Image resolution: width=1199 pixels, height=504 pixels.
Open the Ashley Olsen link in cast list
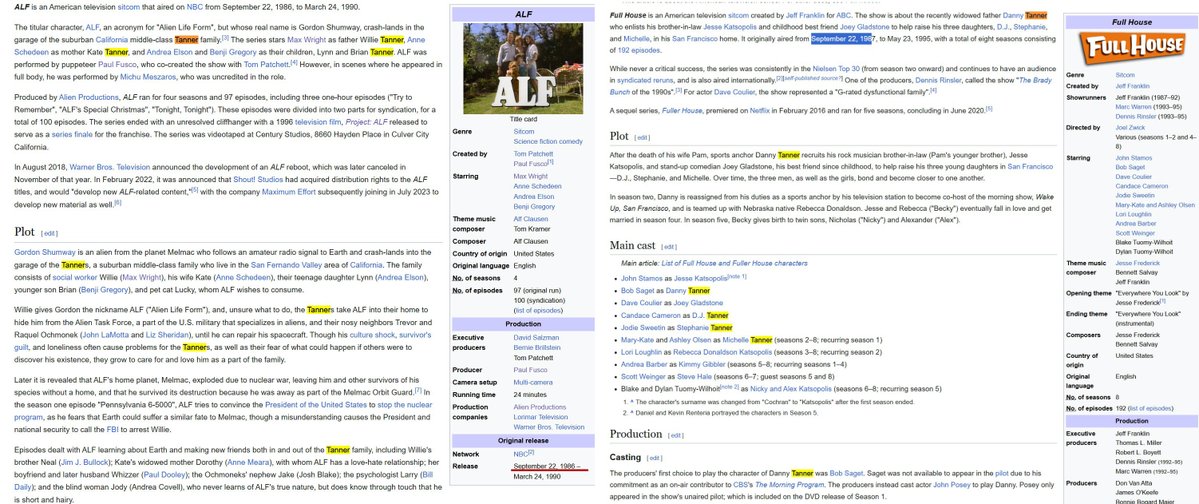point(688,340)
